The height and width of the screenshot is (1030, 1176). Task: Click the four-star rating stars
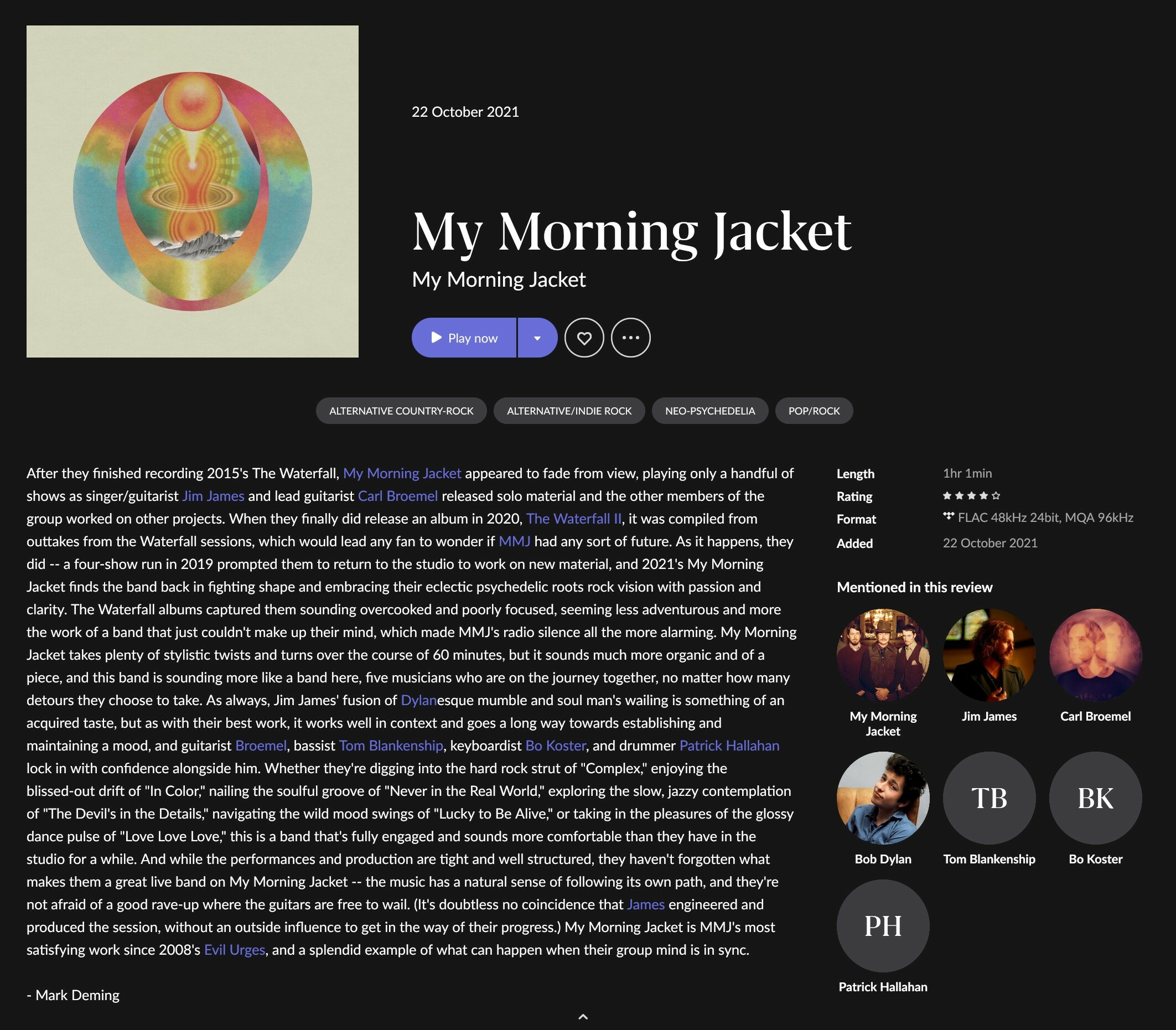coord(971,495)
